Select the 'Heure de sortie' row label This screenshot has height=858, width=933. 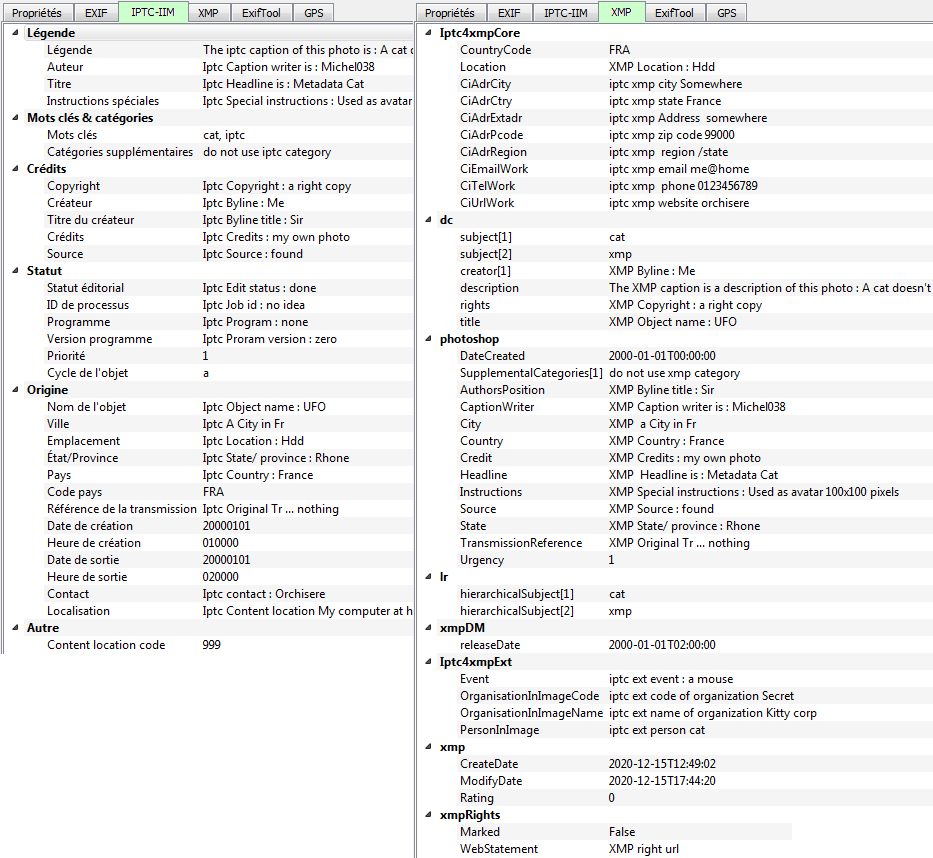[x=87, y=577]
